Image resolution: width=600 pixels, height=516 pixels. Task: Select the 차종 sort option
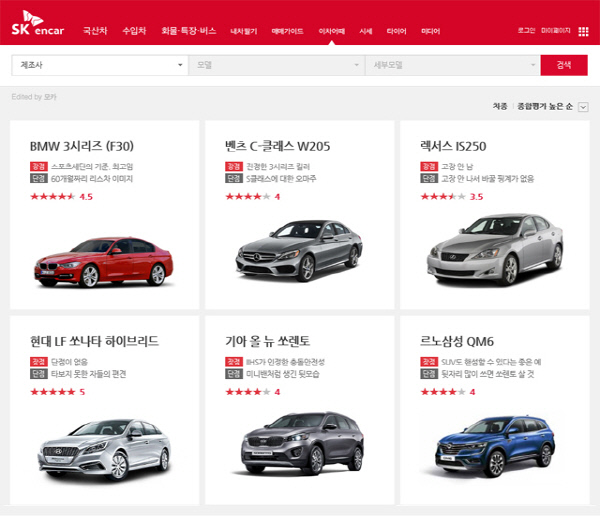pos(500,106)
